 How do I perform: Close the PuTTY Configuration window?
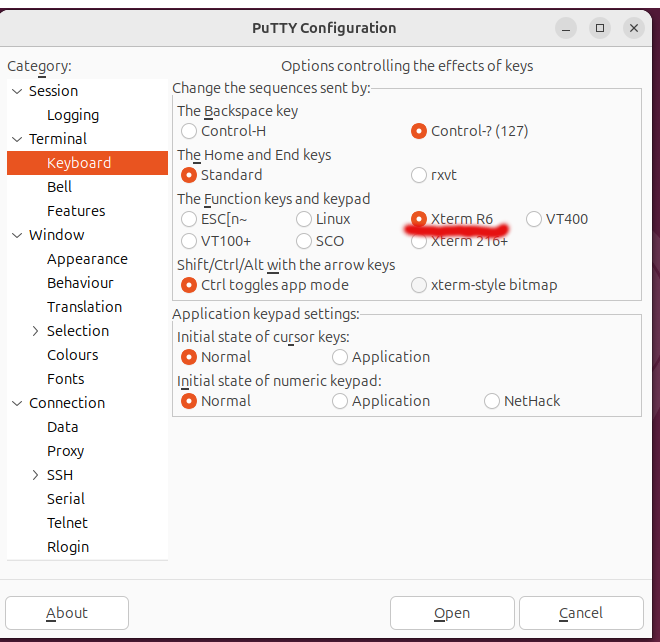(x=634, y=28)
